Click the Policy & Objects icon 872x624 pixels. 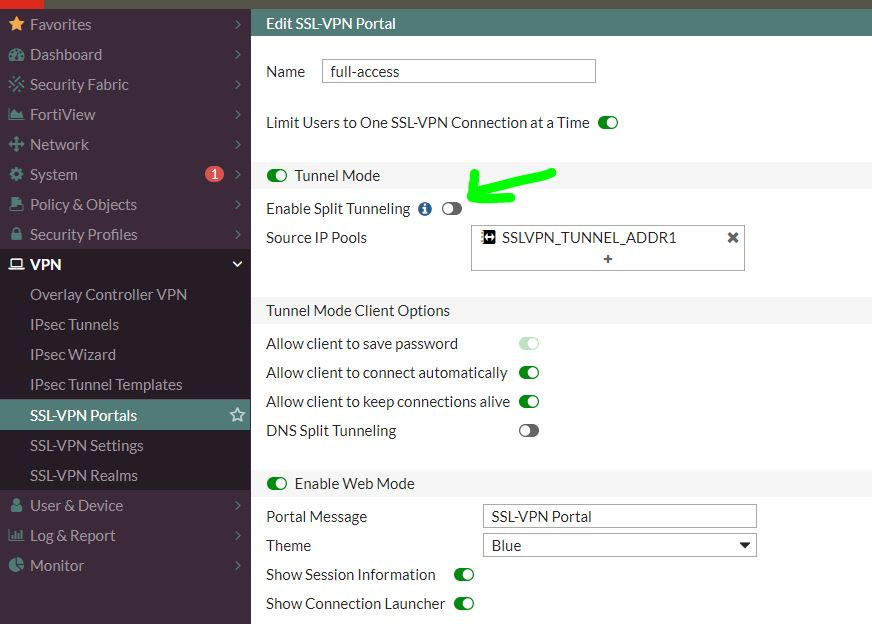coord(17,204)
